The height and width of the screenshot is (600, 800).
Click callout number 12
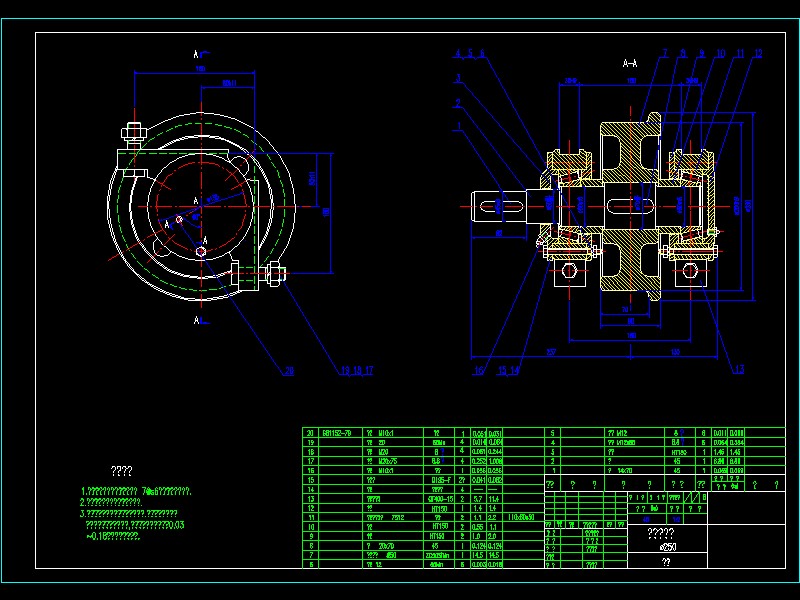click(x=758, y=54)
